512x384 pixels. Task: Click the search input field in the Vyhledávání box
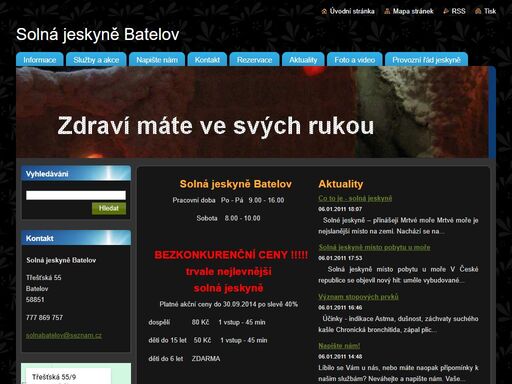pos(76,195)
